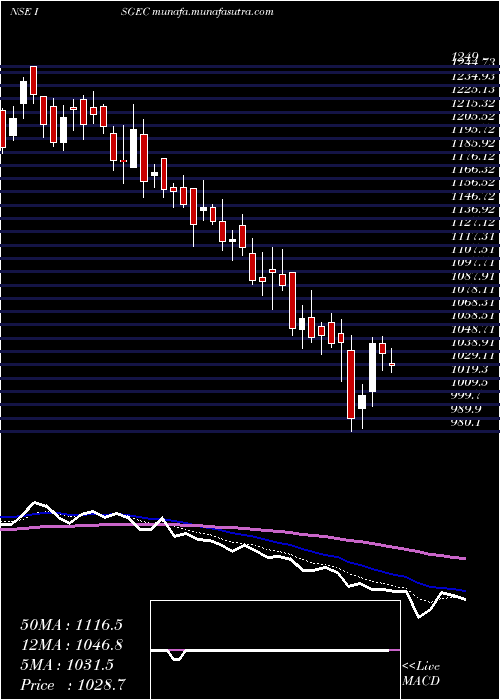Pick the 1185.92 price axis value
The image size is (500, 700).
point(473,143)
